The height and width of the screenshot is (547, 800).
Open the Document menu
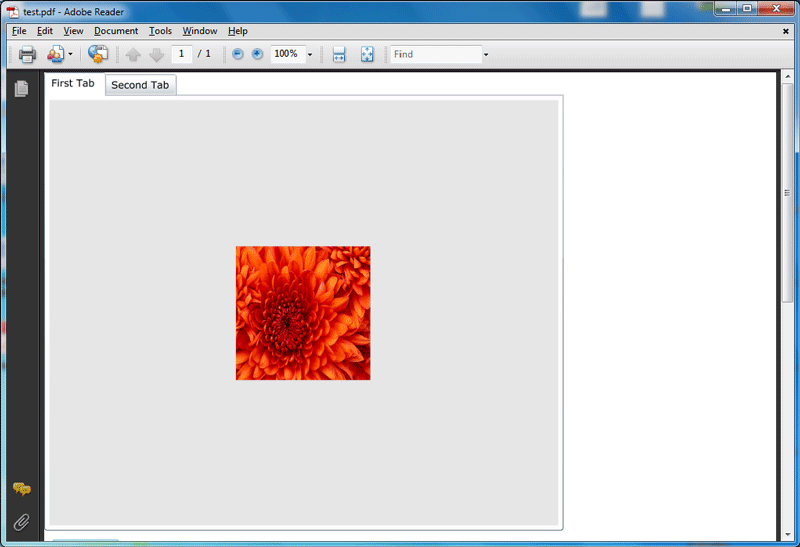[116, 31]
